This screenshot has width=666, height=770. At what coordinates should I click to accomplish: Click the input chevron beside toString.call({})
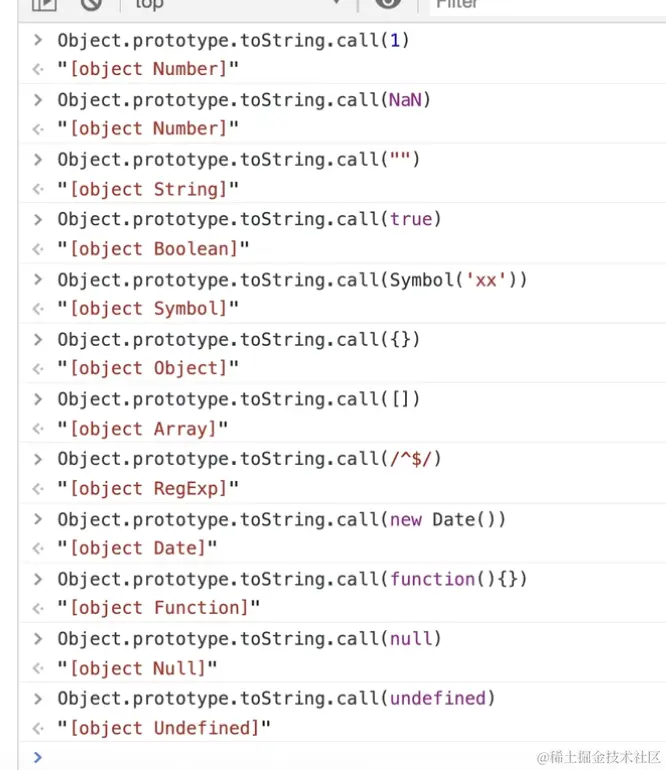point(38,339)
